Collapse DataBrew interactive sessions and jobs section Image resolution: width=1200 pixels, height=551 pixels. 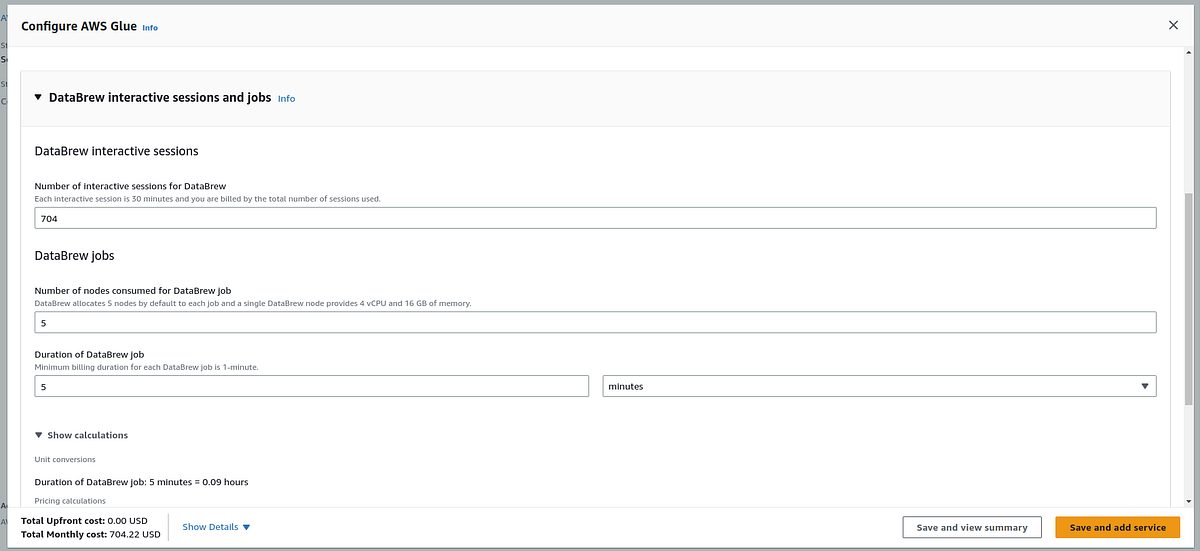[x=38, y=98]
